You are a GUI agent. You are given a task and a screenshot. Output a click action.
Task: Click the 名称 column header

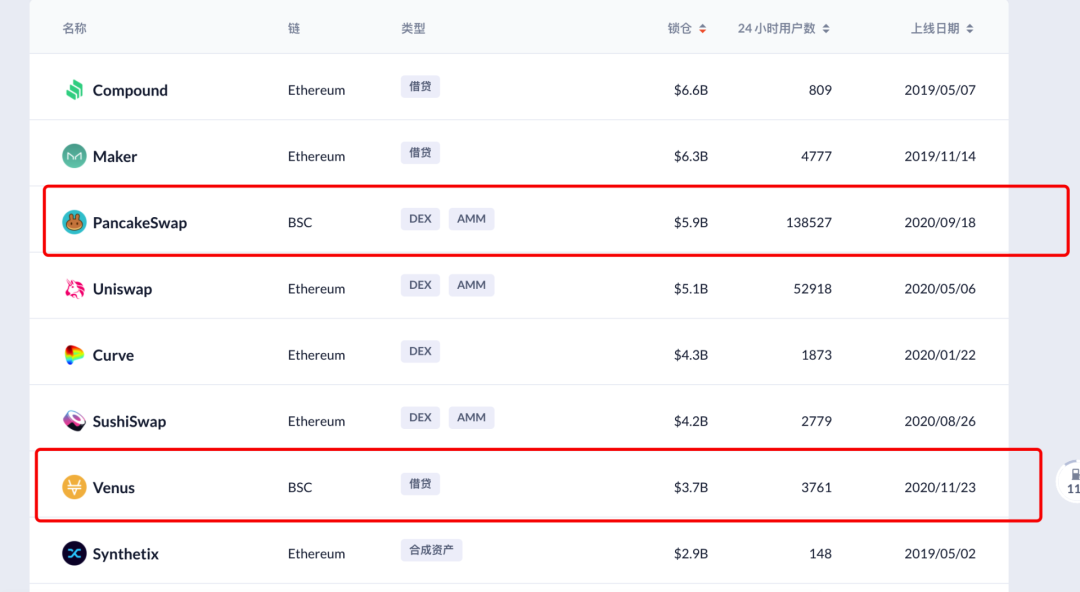[75, 29]
